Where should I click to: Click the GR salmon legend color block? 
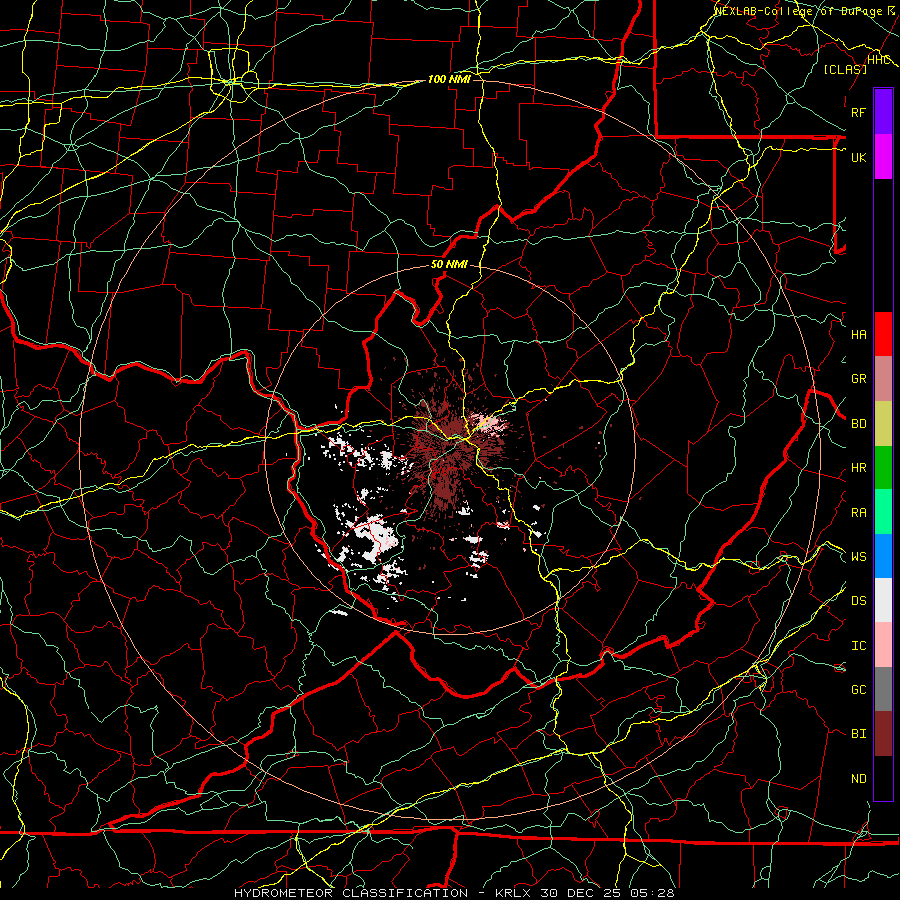tap(883, 379)
